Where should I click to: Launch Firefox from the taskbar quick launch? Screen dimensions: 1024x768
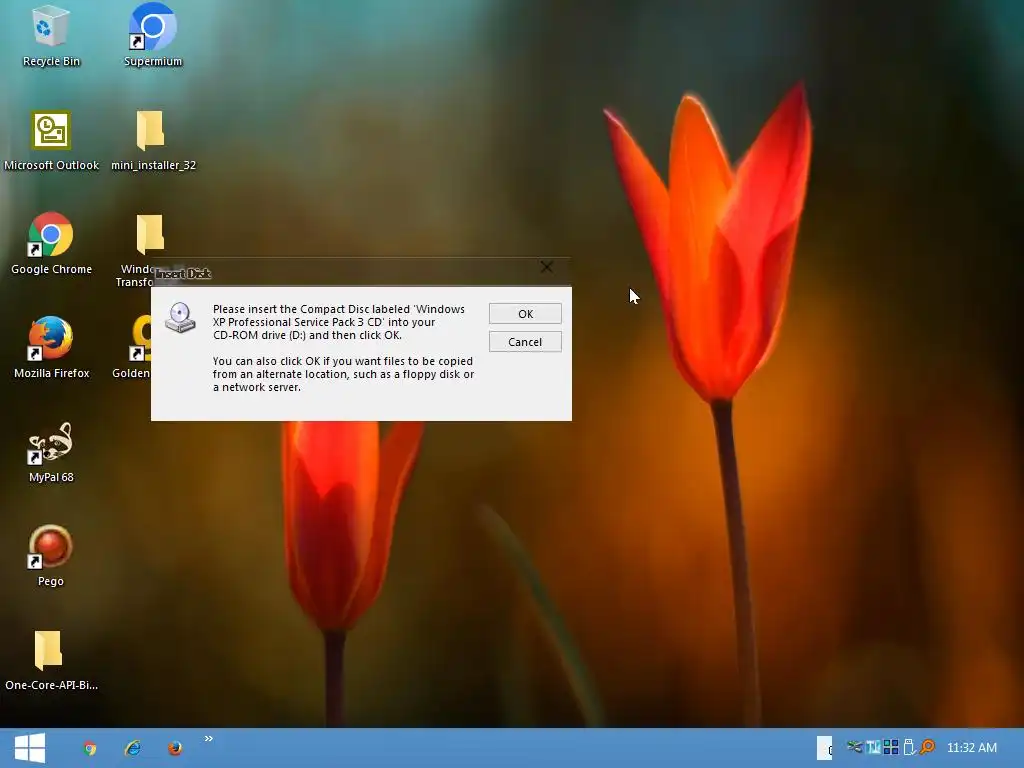[x=175, y=748]
